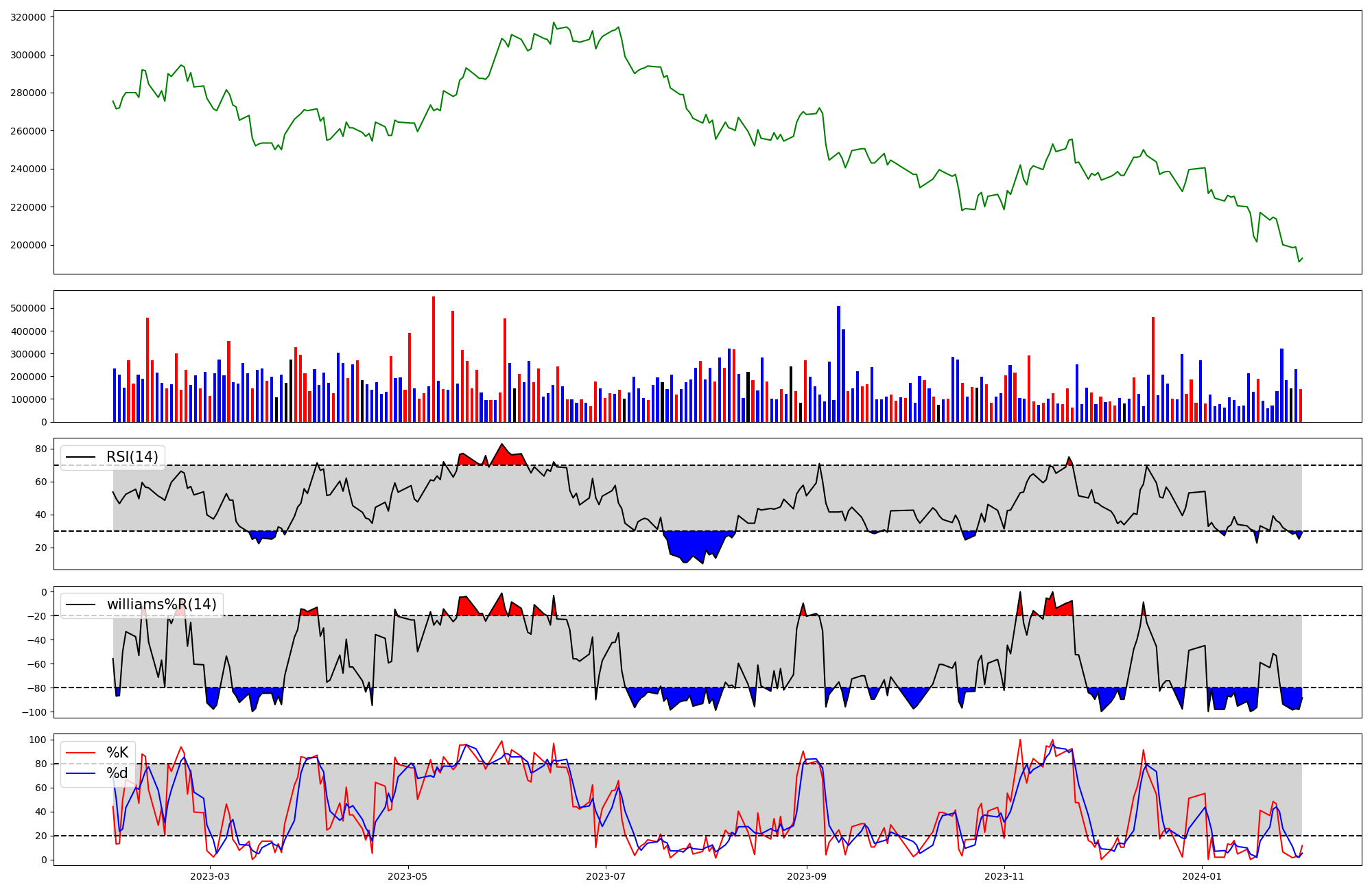Click the 200000 price axis label
This screenshot has width=1372, height=892.
coord(28,245)
